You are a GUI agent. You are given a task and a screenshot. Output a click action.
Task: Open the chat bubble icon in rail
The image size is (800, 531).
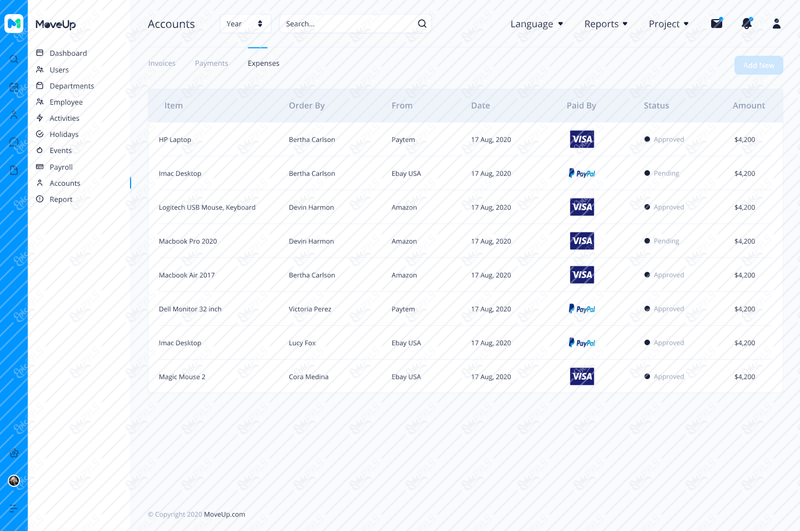14,142
